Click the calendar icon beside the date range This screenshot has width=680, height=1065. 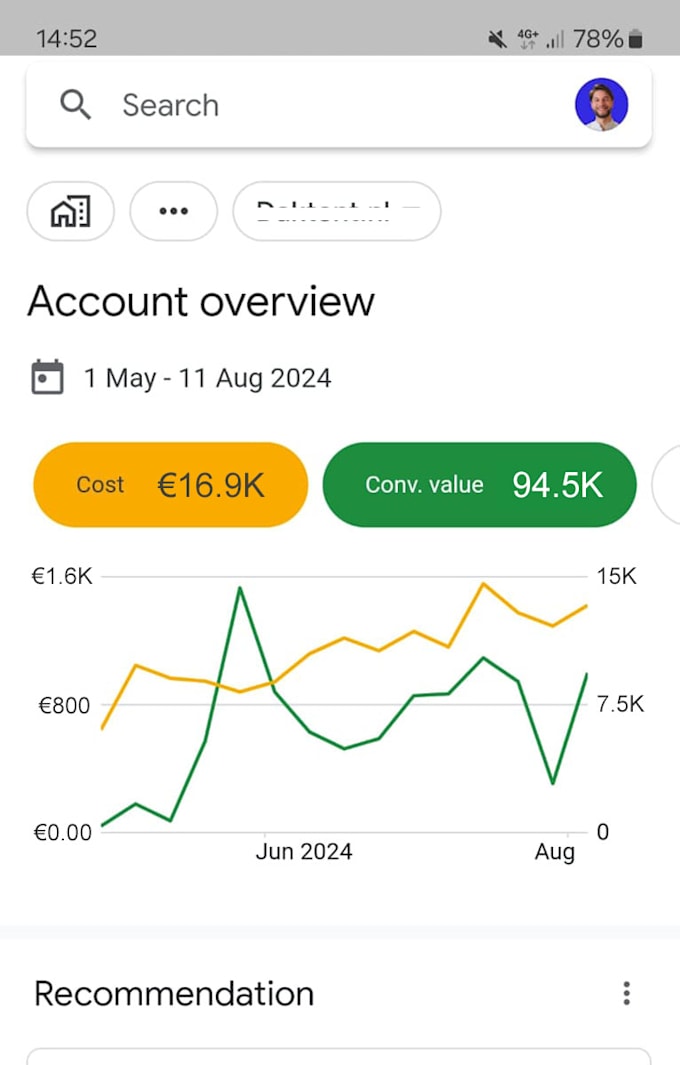[x=47, y=377]
